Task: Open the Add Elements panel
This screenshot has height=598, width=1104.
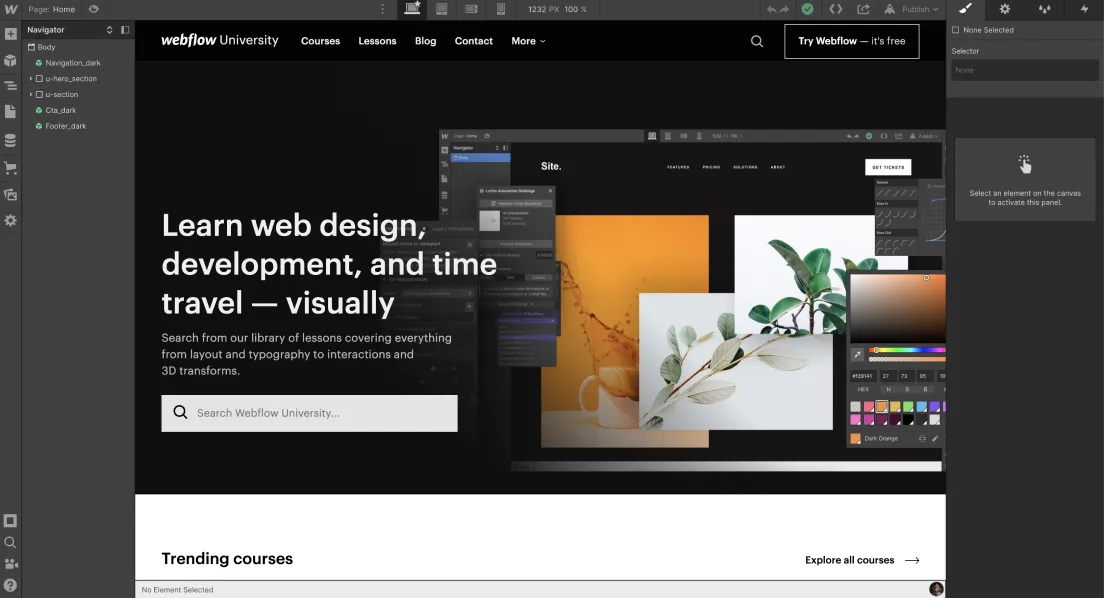Action: click(x=11, y=34)
